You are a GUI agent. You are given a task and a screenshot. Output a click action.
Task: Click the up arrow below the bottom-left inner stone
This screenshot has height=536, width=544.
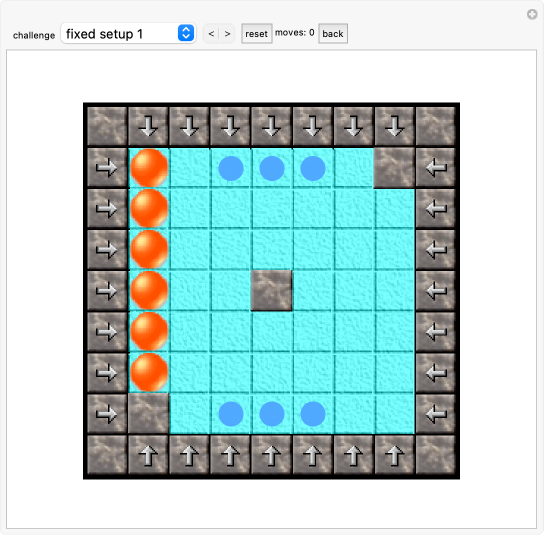(x=148, y=455)
